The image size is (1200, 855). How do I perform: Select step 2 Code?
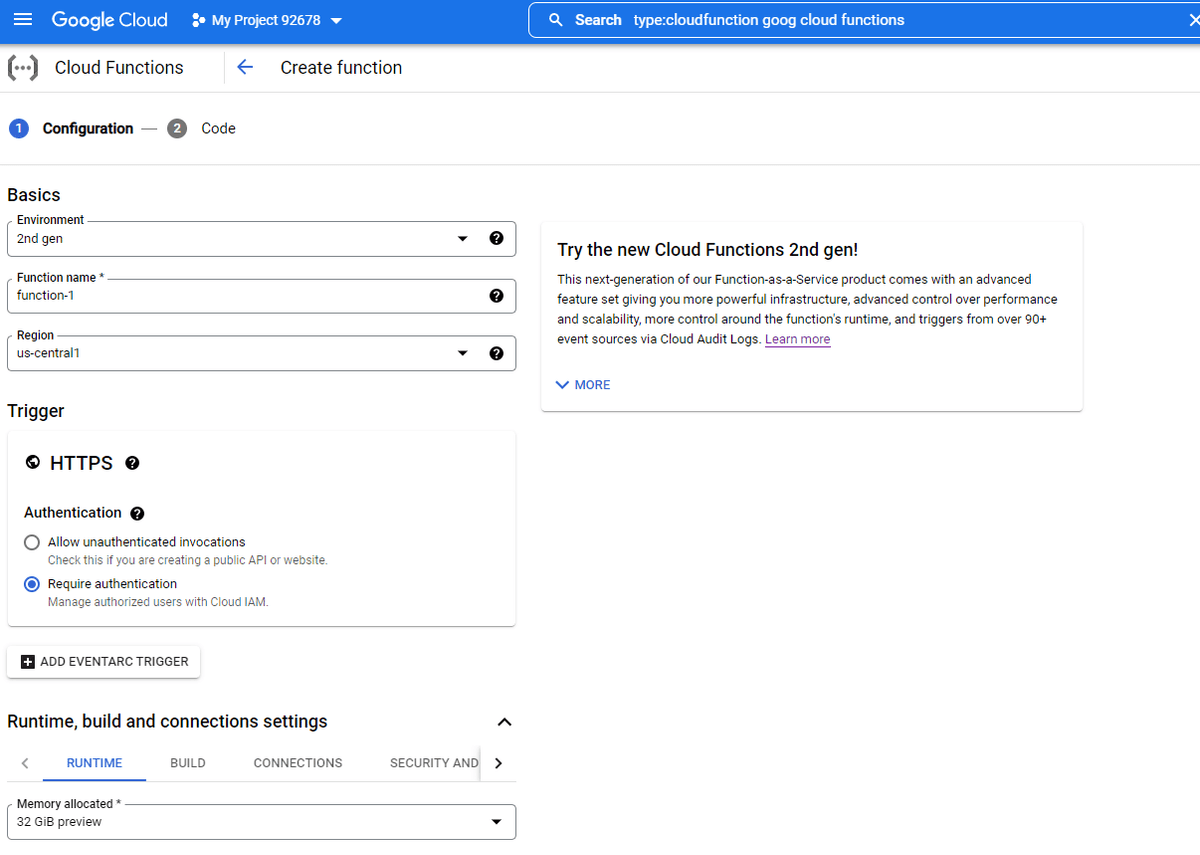[x=202, y=128]
